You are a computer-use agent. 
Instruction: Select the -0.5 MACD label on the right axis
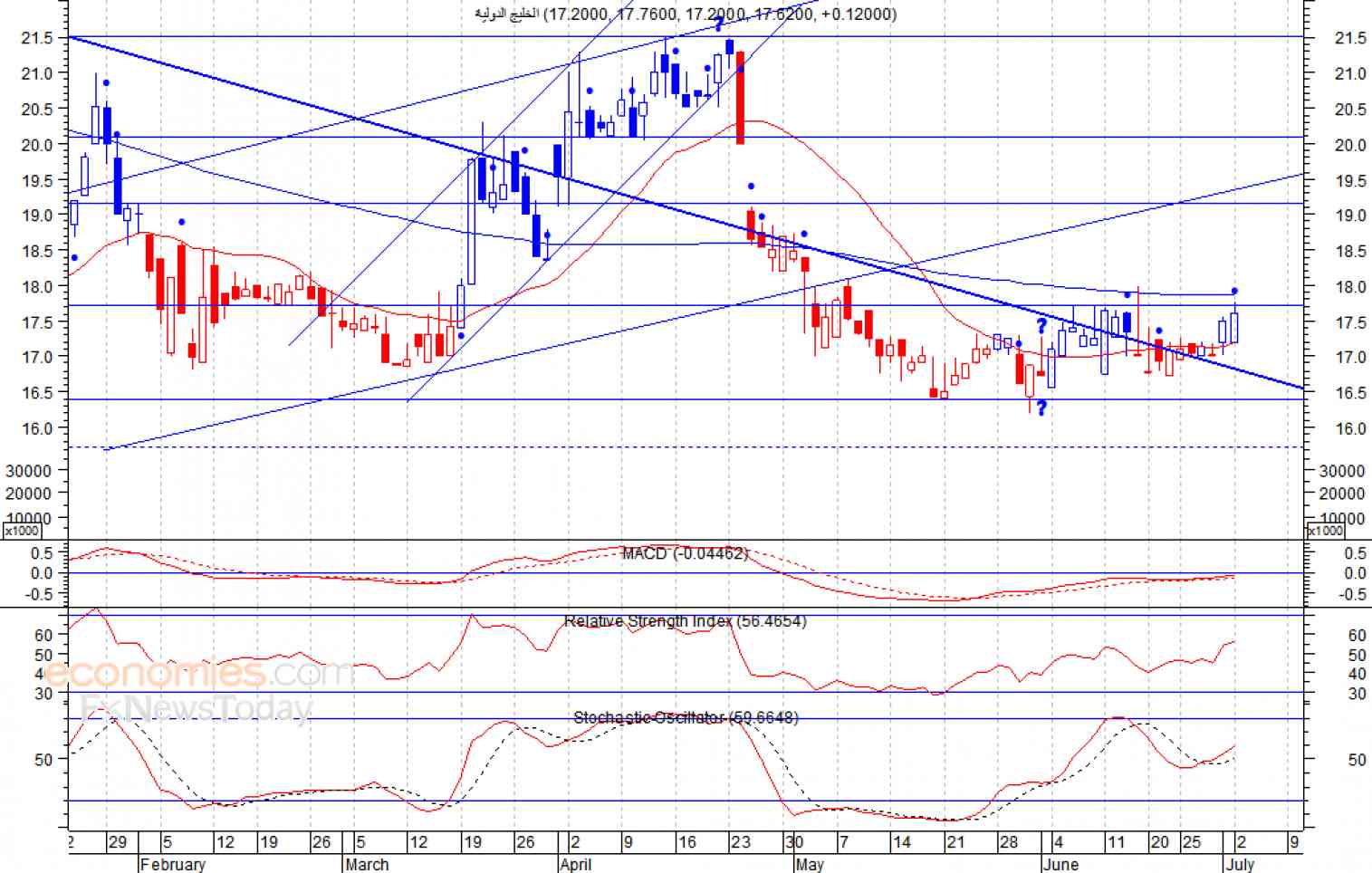click(1352, 594)
